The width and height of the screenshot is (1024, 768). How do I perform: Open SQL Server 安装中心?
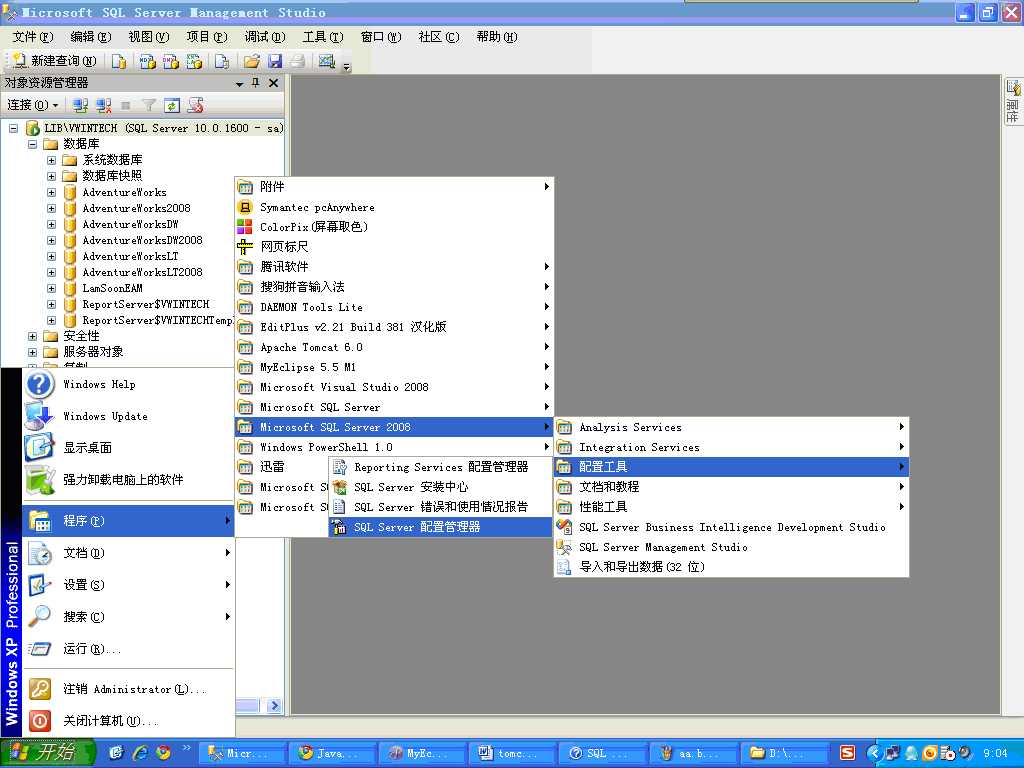click(441, 487)
